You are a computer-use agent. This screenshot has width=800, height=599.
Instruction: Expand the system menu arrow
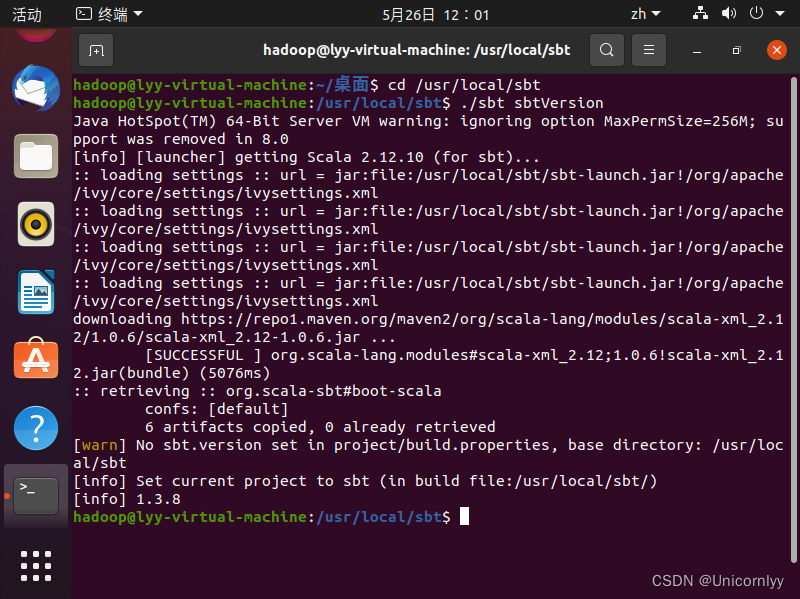point(780,14)
